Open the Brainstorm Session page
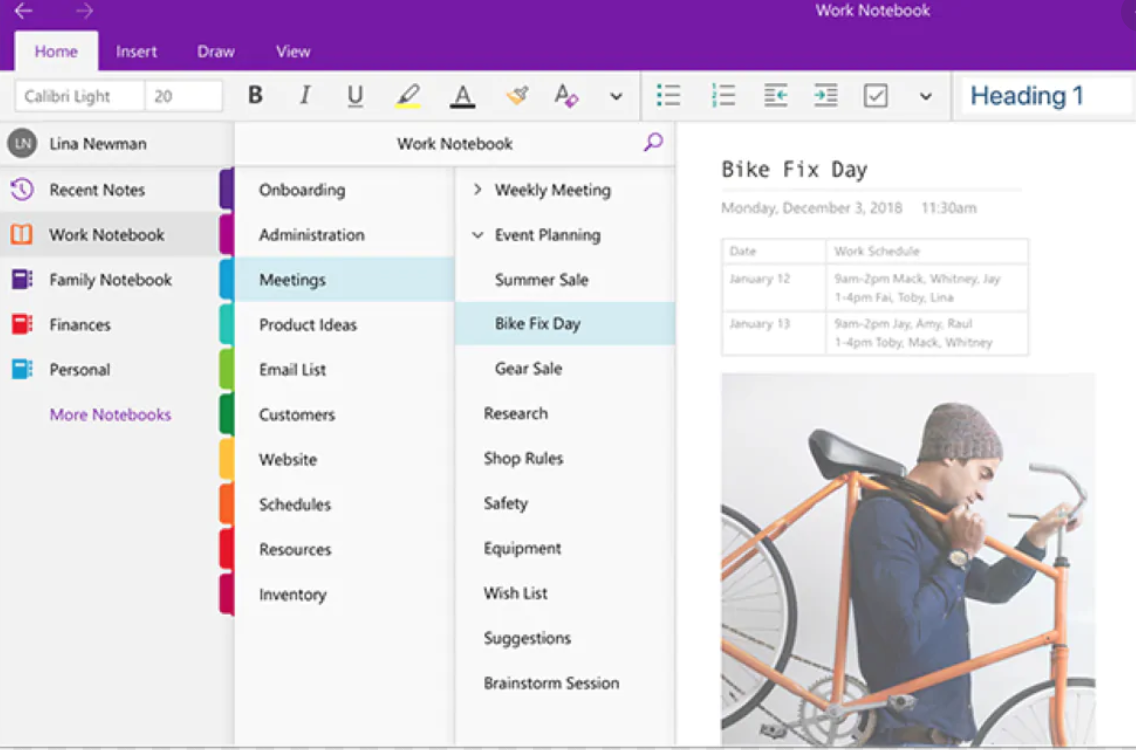The image size is (1136, 750). coord(565,683)
